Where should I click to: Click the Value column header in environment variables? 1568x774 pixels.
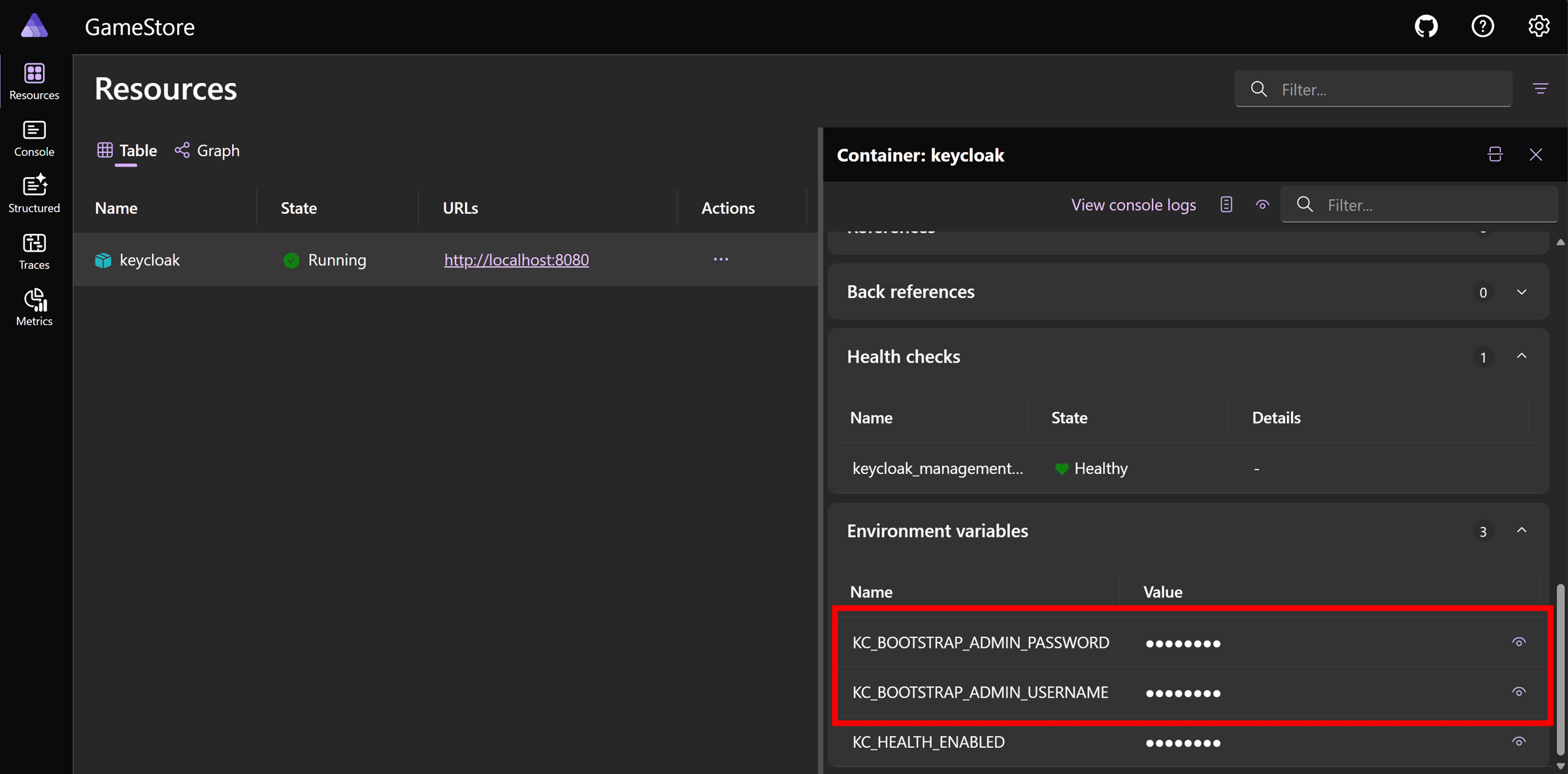click(x=1162, y=592)
